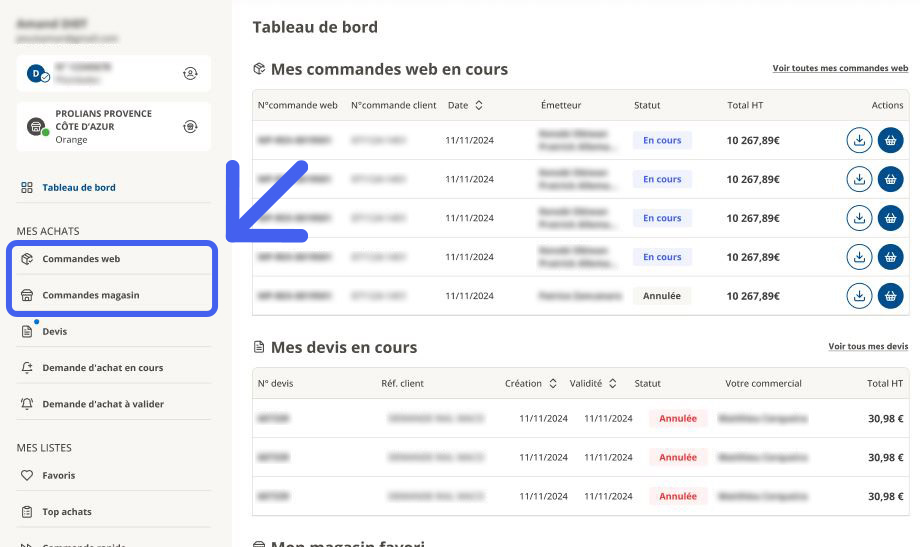
Task: Click the MES LISTES section label
Action: coord(44,448)
